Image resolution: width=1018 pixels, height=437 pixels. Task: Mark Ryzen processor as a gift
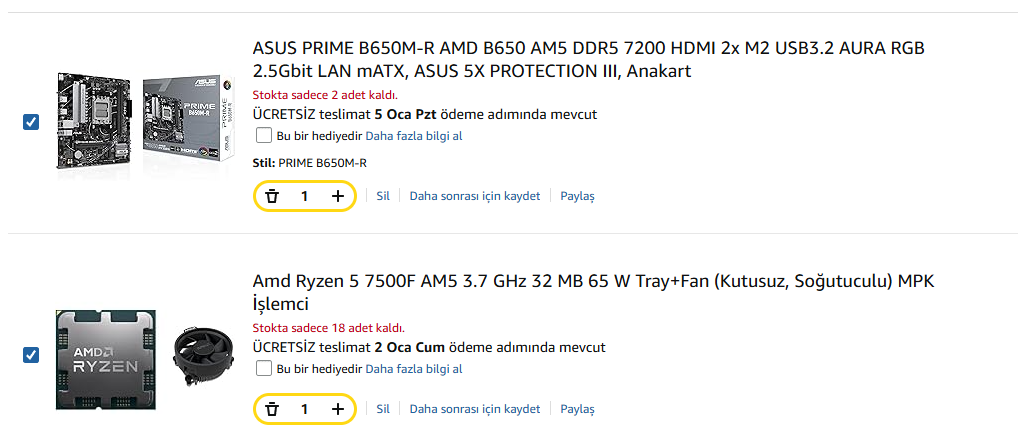[264, 369]
